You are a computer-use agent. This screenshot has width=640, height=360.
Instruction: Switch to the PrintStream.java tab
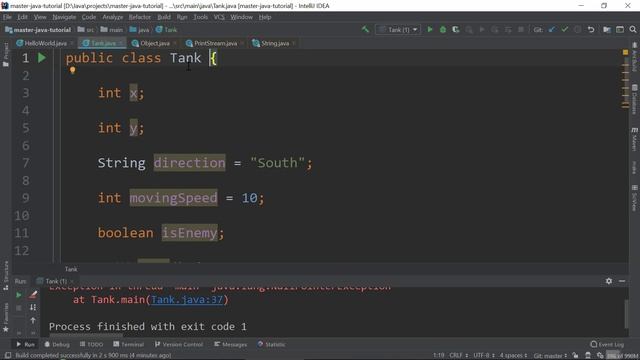(x=214, y=43)
